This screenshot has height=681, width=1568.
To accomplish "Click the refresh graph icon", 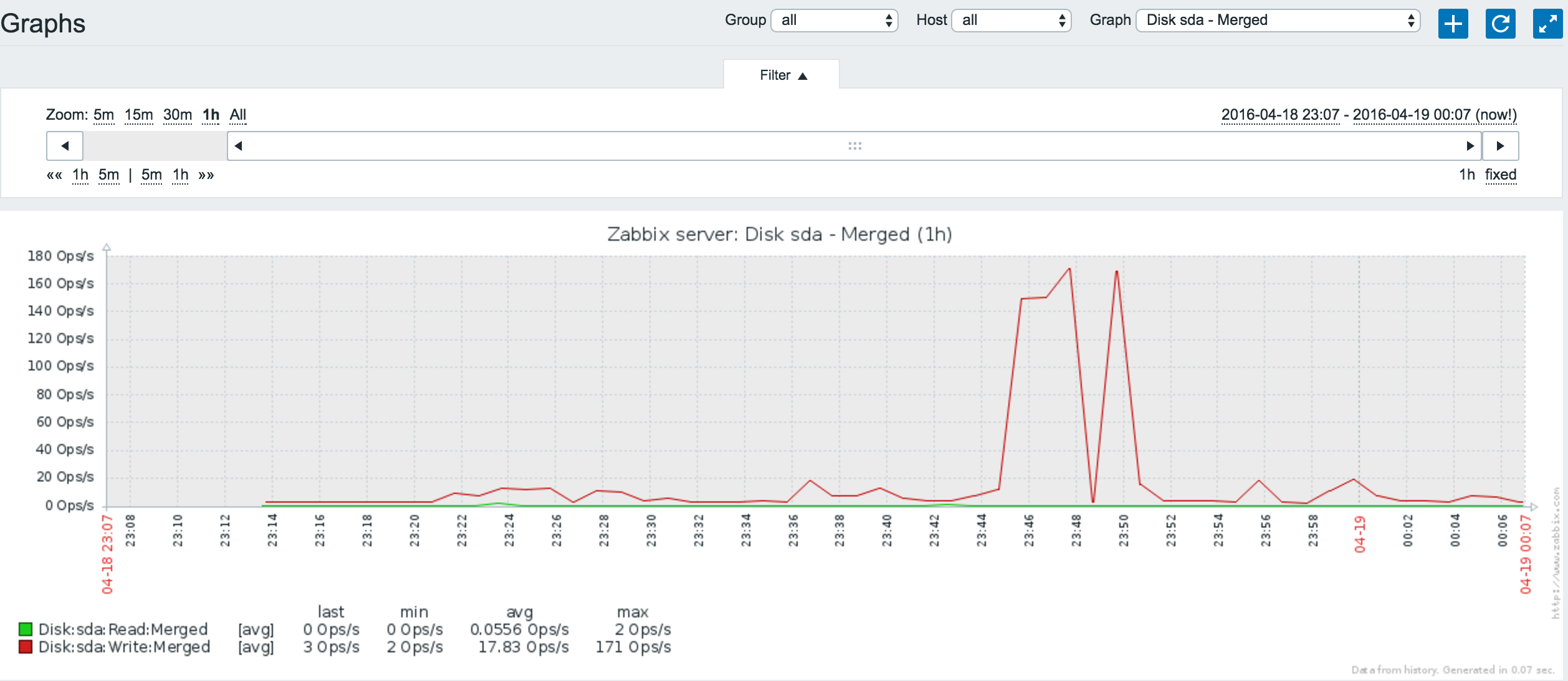I will tap(1500, 24).
